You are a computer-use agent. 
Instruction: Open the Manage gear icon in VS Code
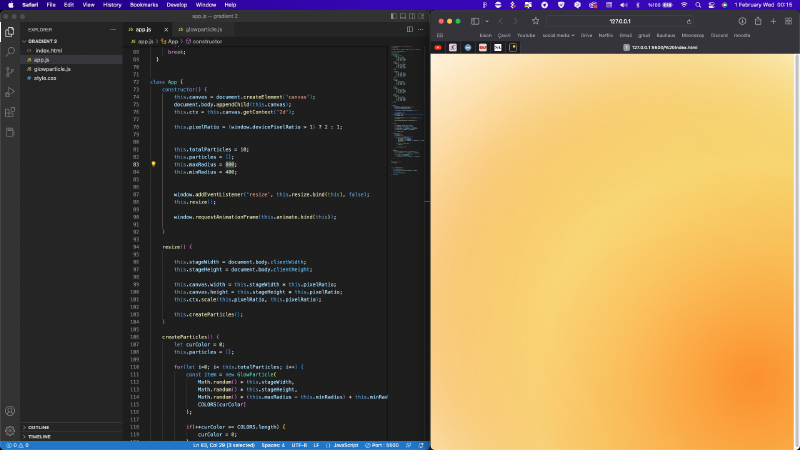tap(10, 431)
